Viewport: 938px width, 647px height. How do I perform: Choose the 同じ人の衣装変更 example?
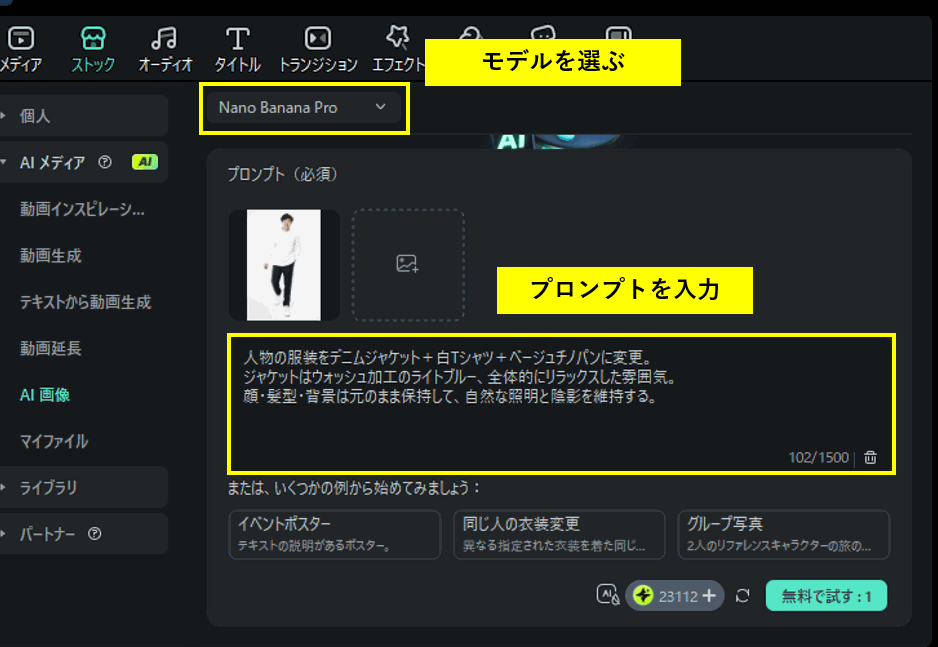(x=559, y=535)
